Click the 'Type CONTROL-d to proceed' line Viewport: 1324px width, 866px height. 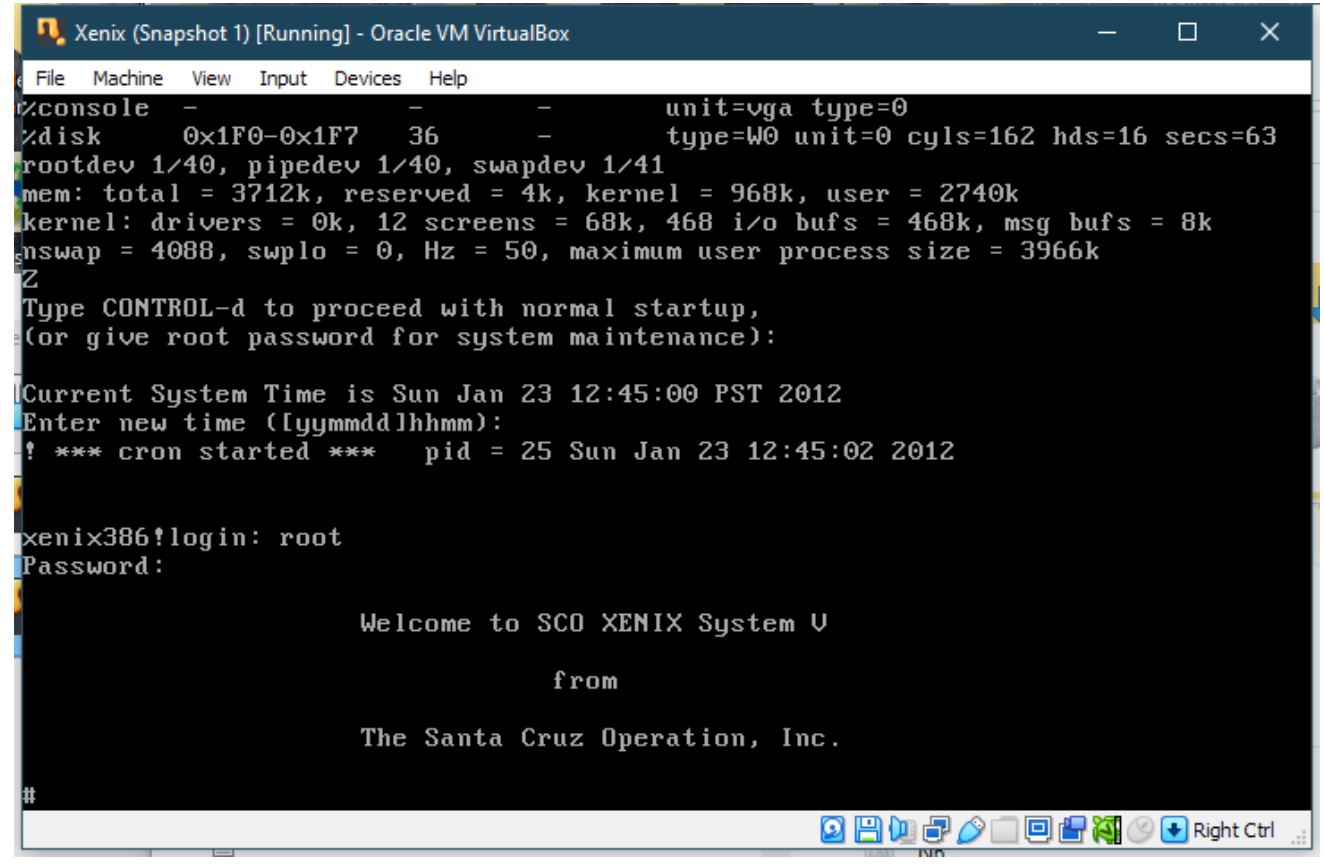pyautogui.click(x=391, y=308)
